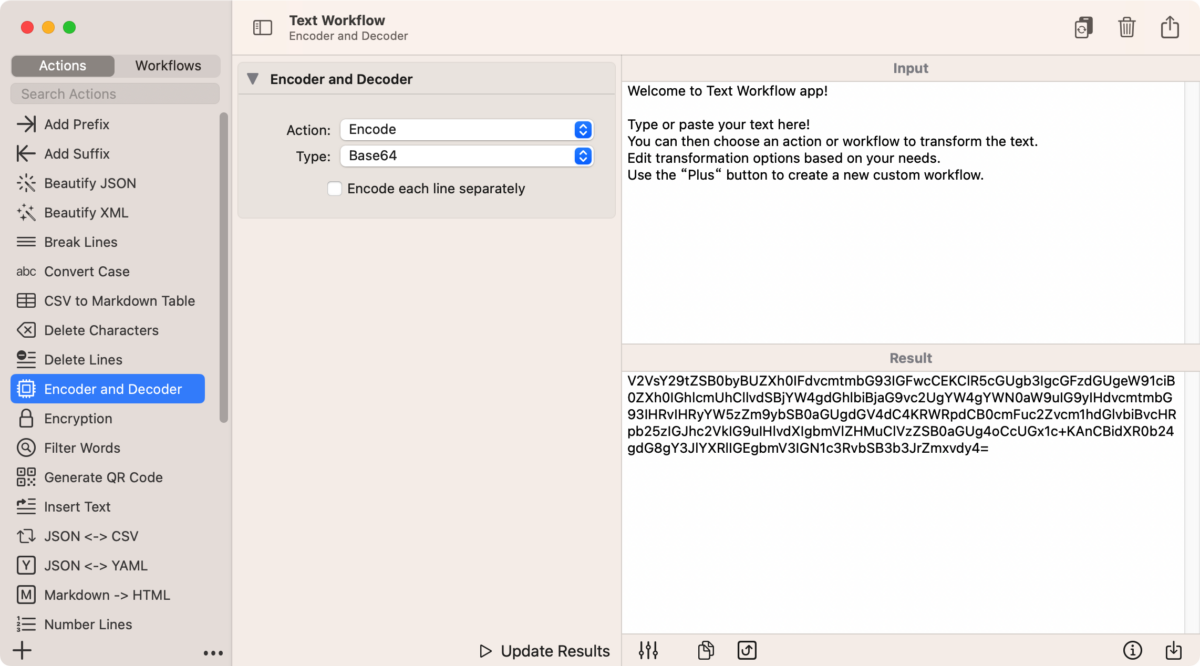The height and width of the screenshot is (666, 1200).
Task: Open the JSON <-> YAML action icon
Action: [26, 566]
